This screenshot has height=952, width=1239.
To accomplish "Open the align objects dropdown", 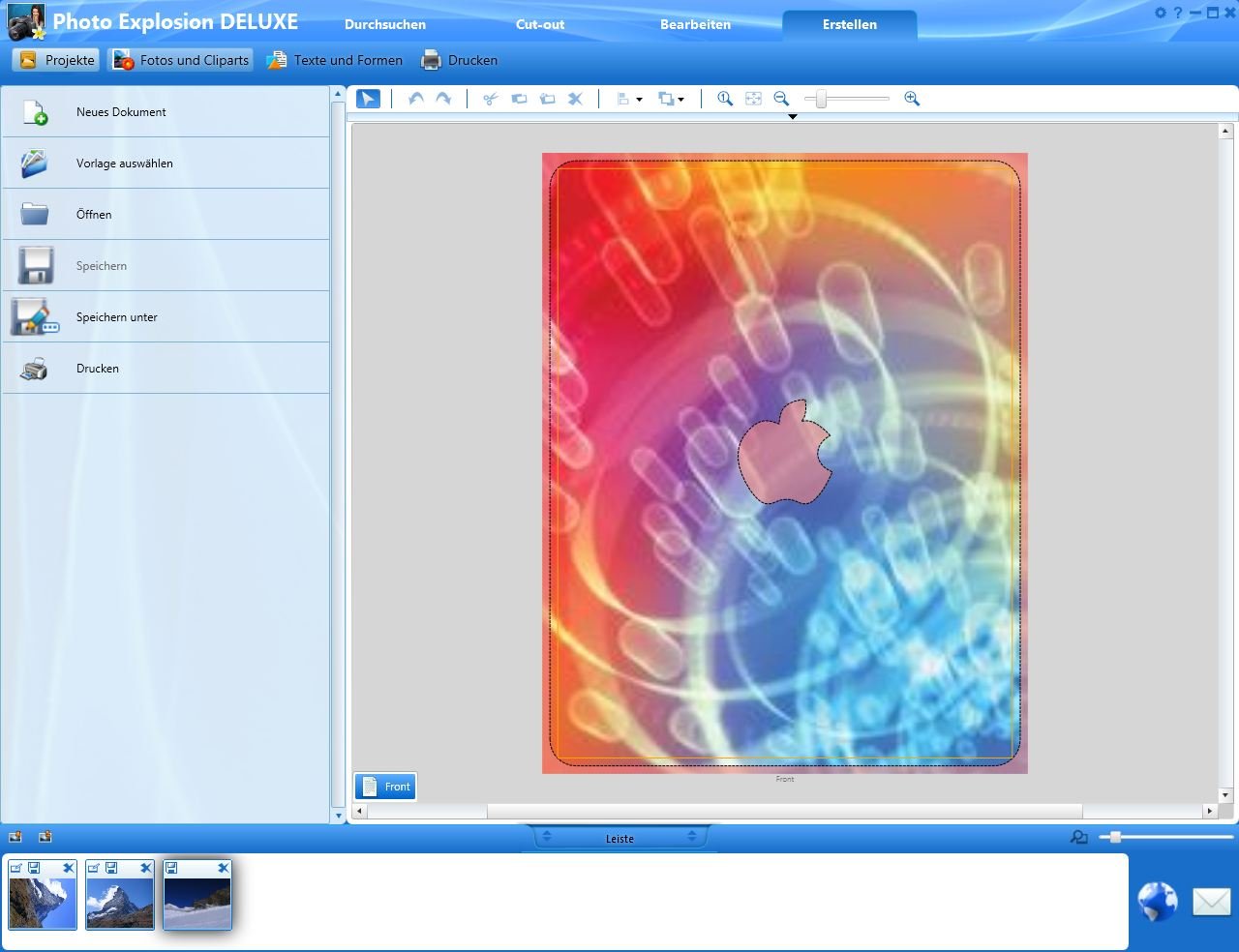I will pyautogui.click(x=630, y=99).
